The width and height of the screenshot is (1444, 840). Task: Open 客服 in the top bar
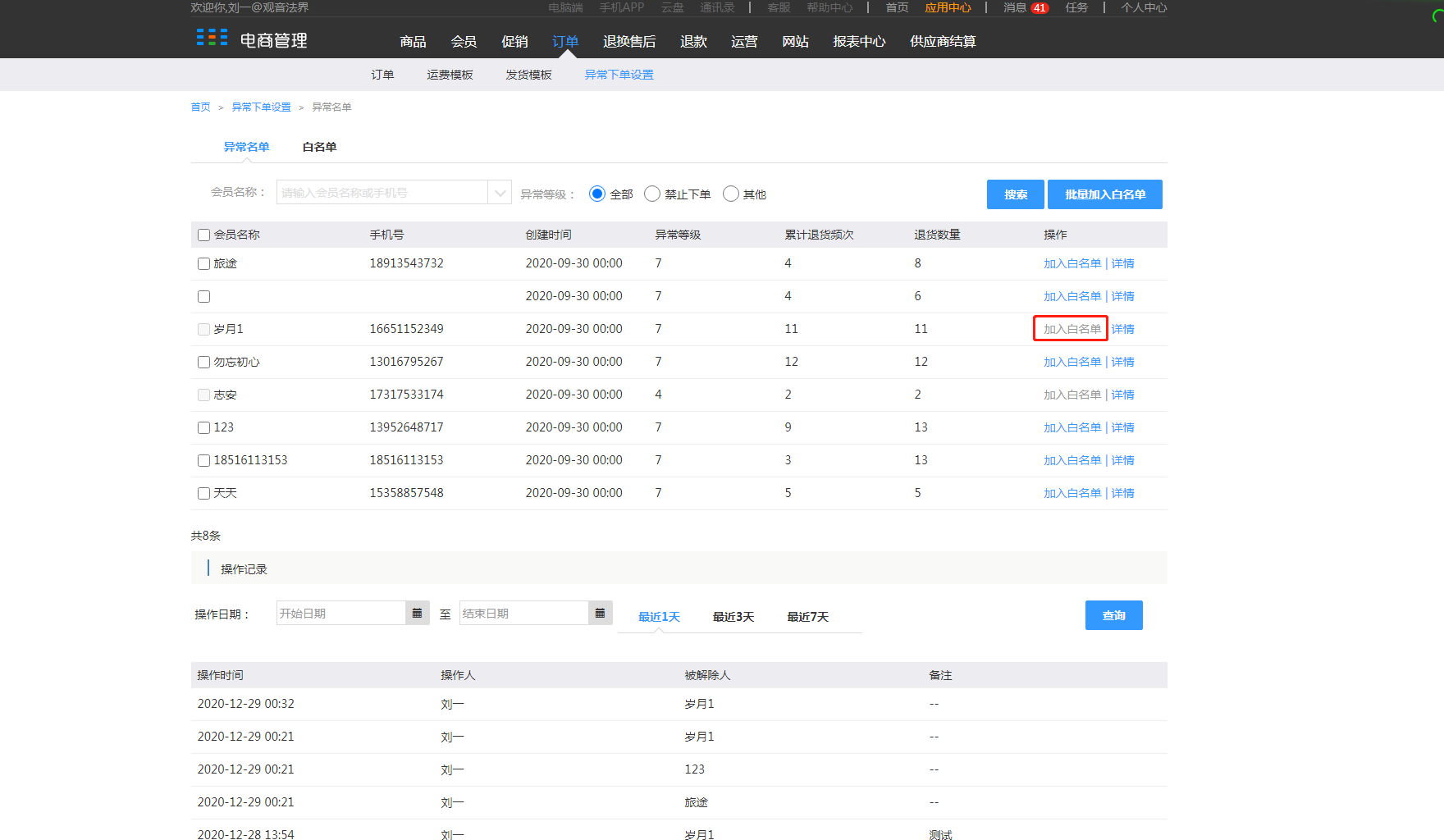pyautogui.click(x=779, y=7)
